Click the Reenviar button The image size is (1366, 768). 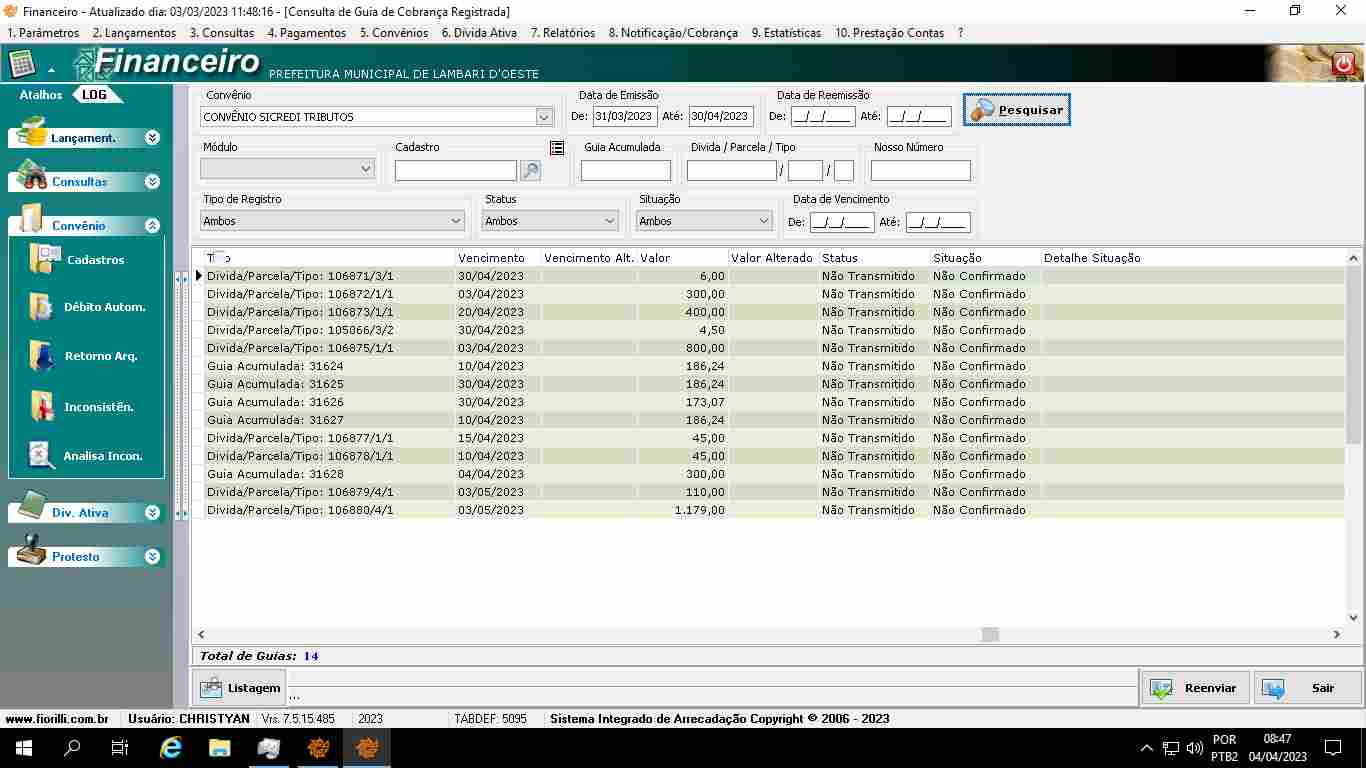pyautogui.click(x=1195, y=688)
